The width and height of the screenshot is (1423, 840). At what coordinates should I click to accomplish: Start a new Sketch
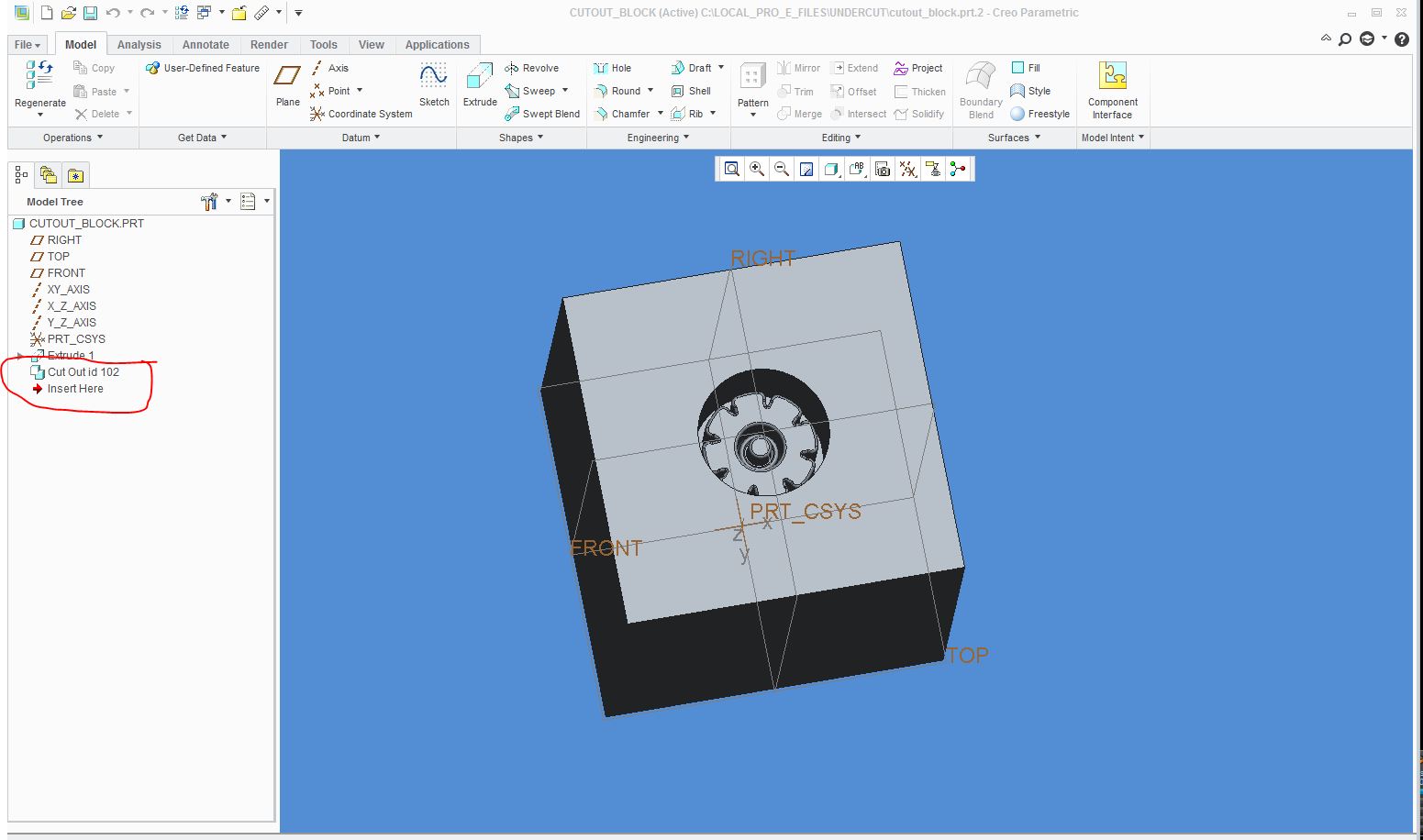(434, 84)
